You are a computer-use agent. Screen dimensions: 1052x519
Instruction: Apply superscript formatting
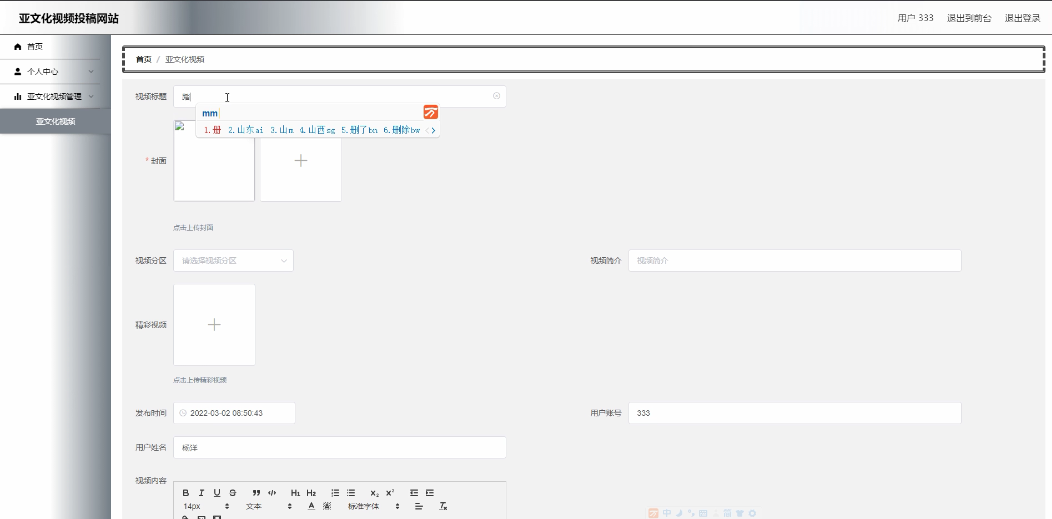pyautogui.click(x=390, y=493)
